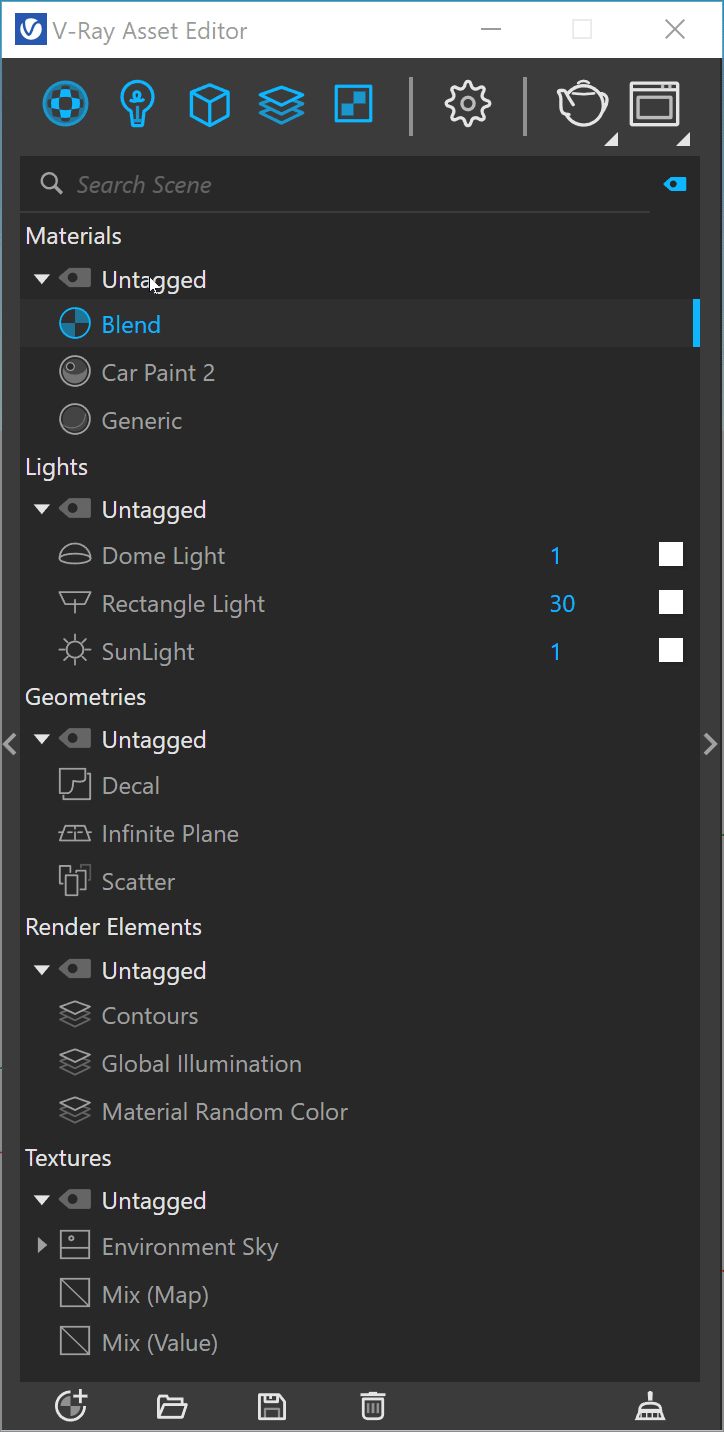Open the Render Elements layers icon
Screen dimensions: 724x1432
(x=281, y=104)
